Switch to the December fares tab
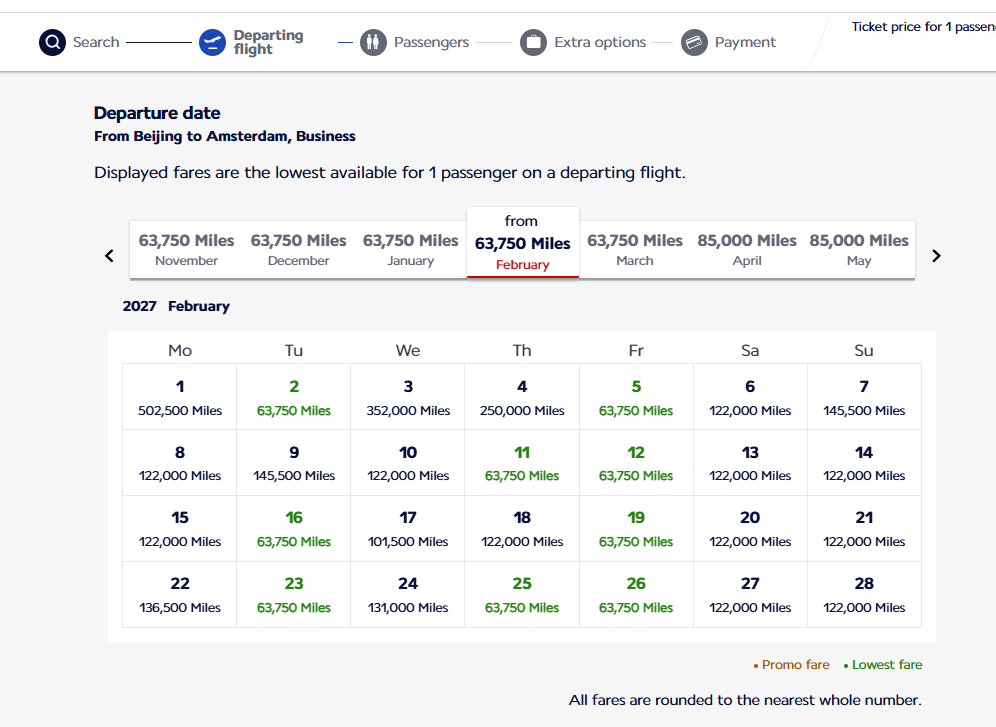The width and height of the screenshot is (996, 727). (x=299, y=250)
